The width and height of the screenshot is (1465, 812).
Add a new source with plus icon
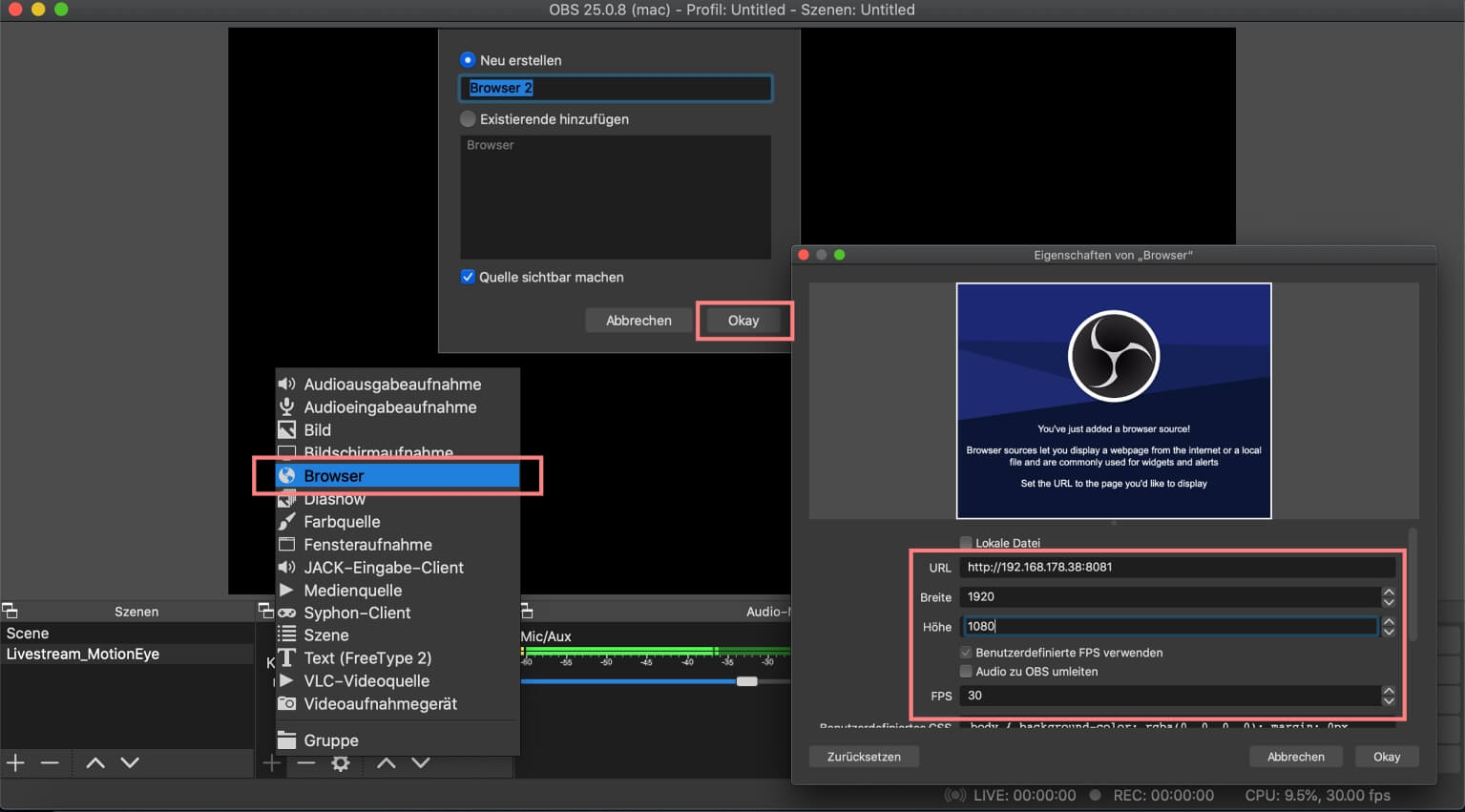tap(272, 762)
